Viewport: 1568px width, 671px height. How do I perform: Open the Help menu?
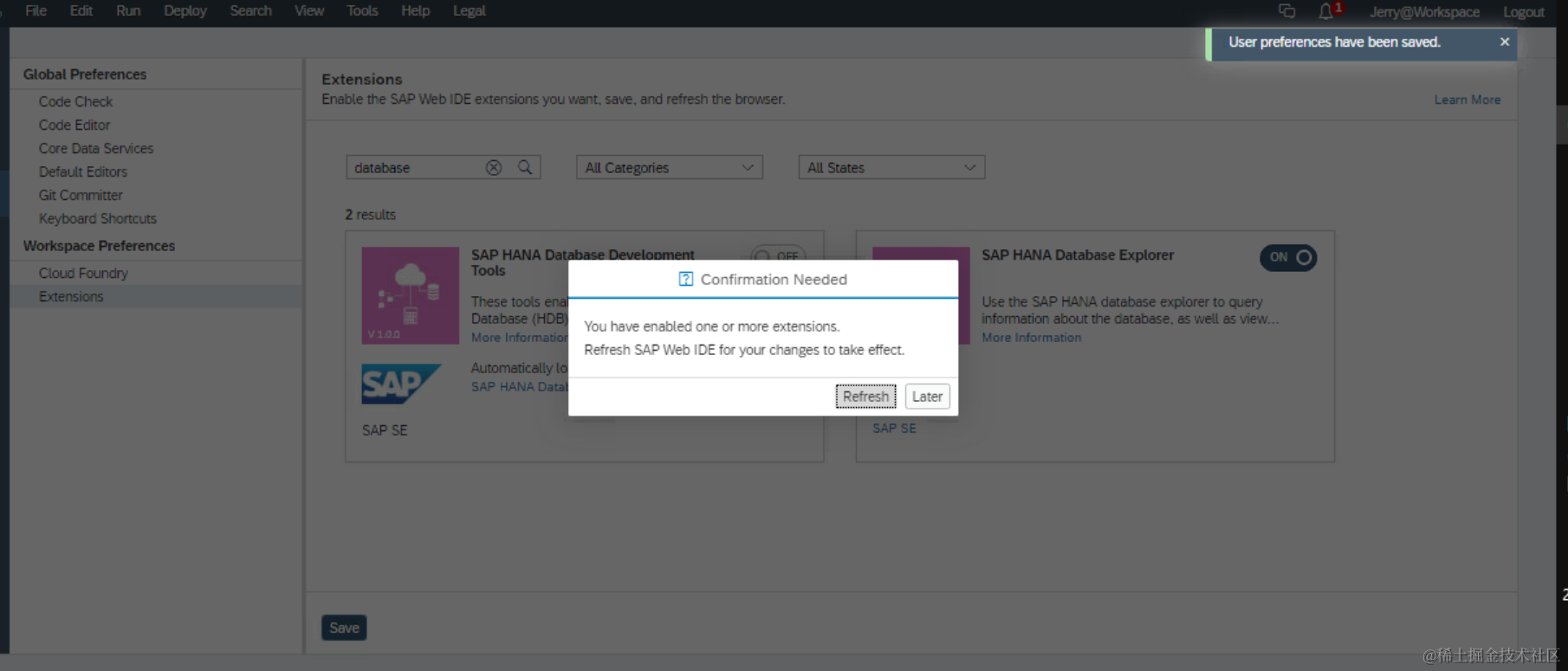(x=416, y=10)
